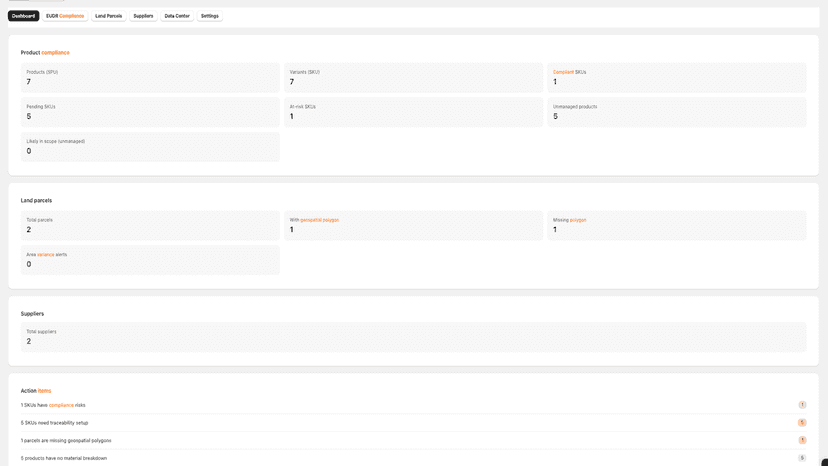Screen dimensions: 828x466
Task: Click the count badge for traceability setup row
Action: [802, 422]
